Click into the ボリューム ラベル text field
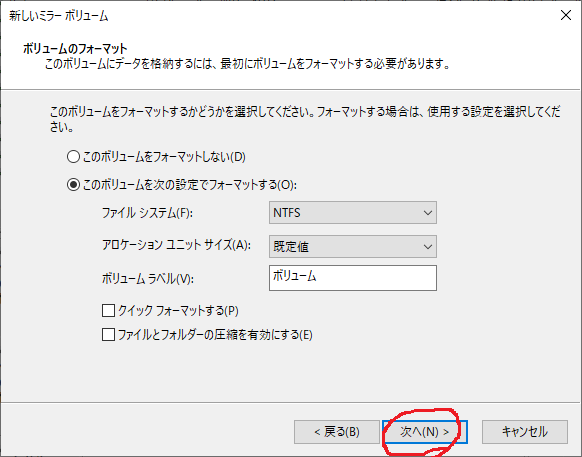 click(353, 278)
